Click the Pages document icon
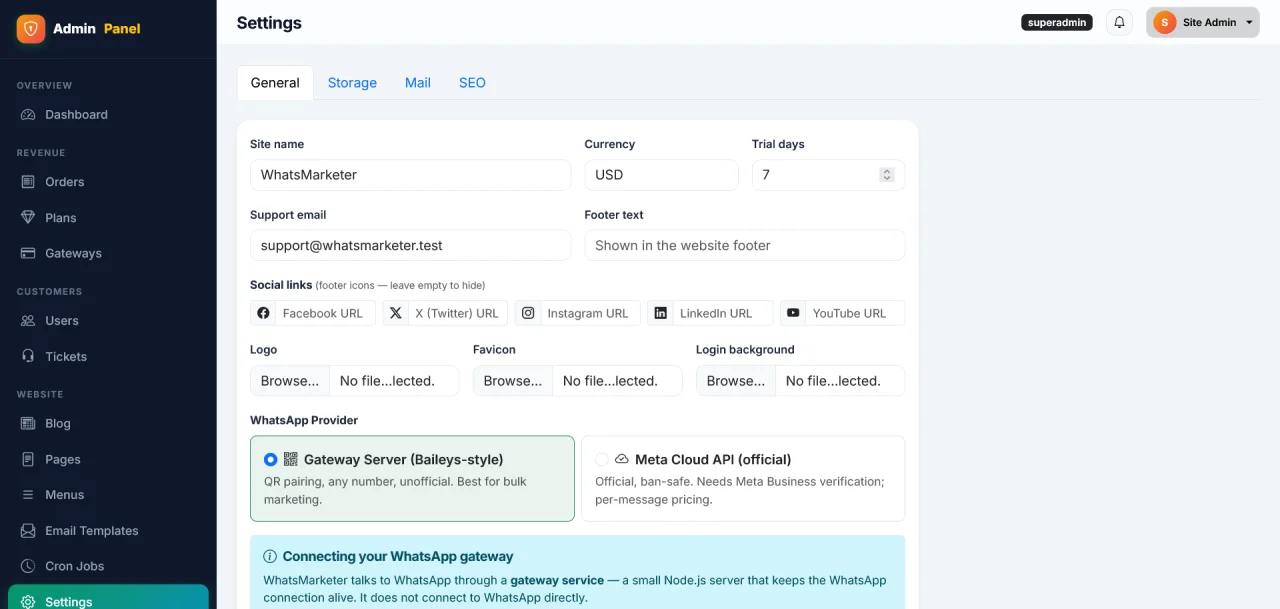Viewport: 1280px width, 609px height. pos(28,460)
